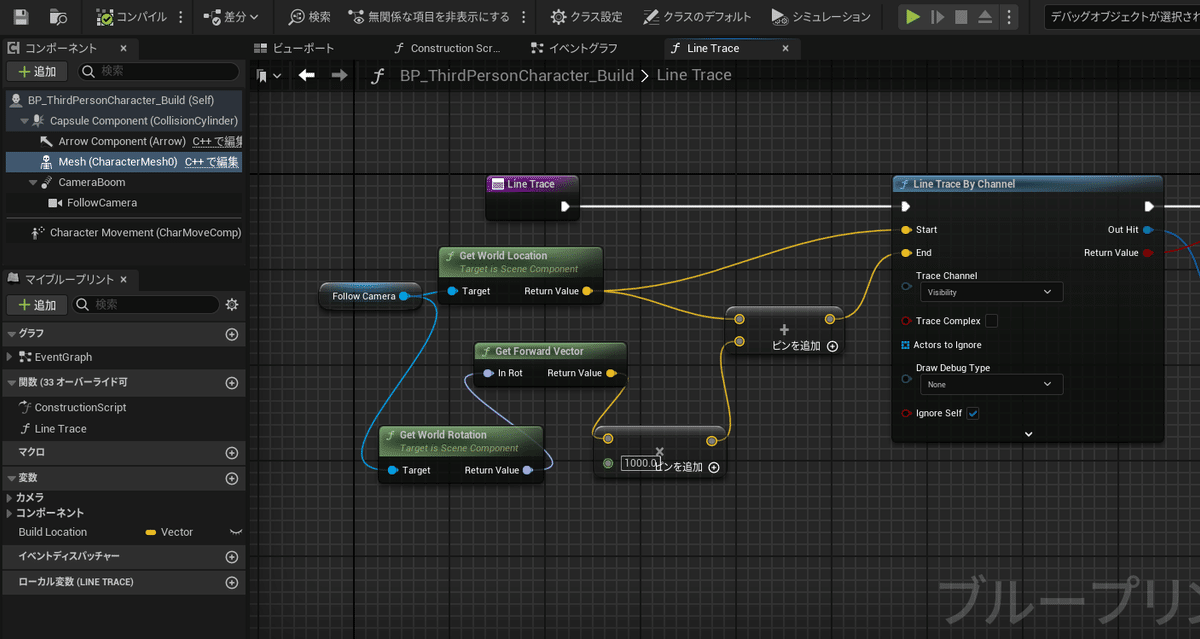This screenshot has width=1200, height=639.
Task: Click the Stop playback square button
Action: (x=961, y=17)
